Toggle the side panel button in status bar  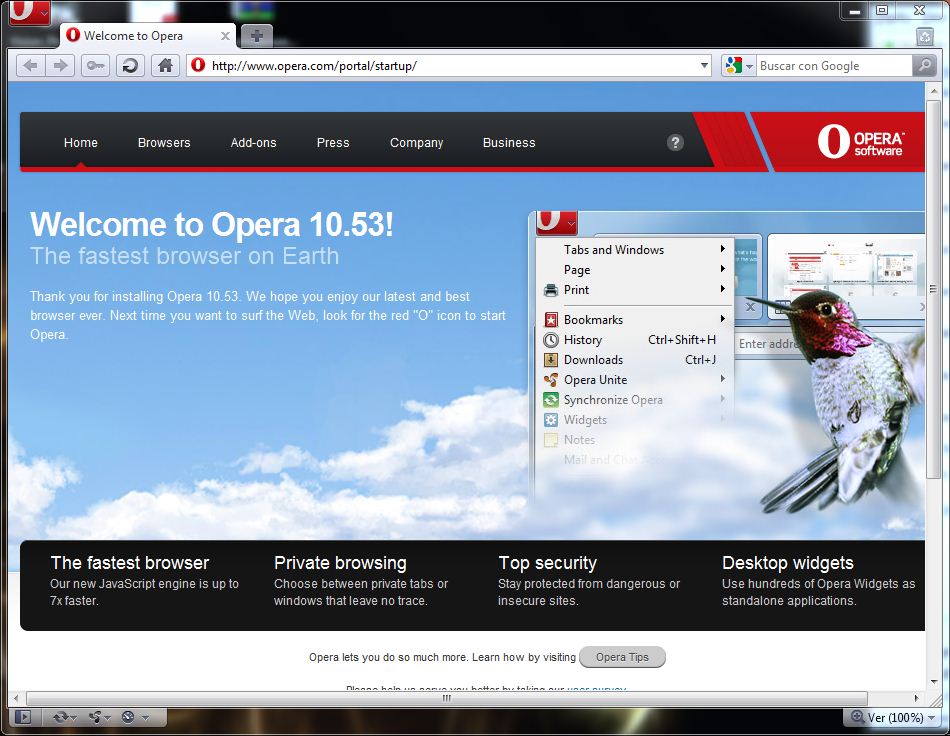pyautogui.click(x=23, y=717)
